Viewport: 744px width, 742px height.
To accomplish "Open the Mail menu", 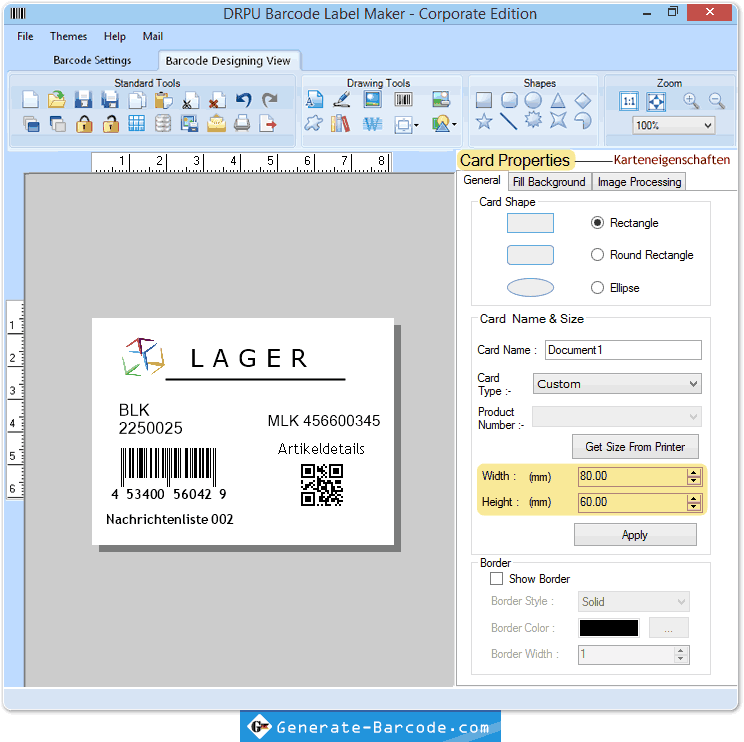I will coord(152,37).
